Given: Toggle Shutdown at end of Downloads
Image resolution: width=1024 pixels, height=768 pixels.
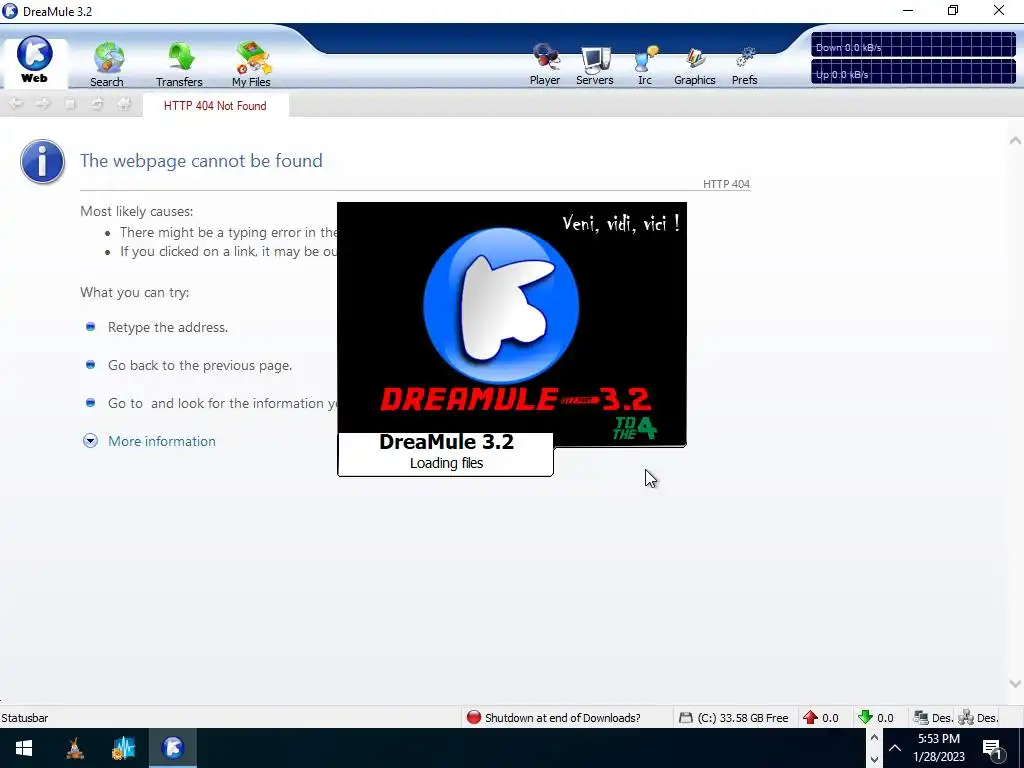Looking at the screenshot, I should click(x=554, y=718).
